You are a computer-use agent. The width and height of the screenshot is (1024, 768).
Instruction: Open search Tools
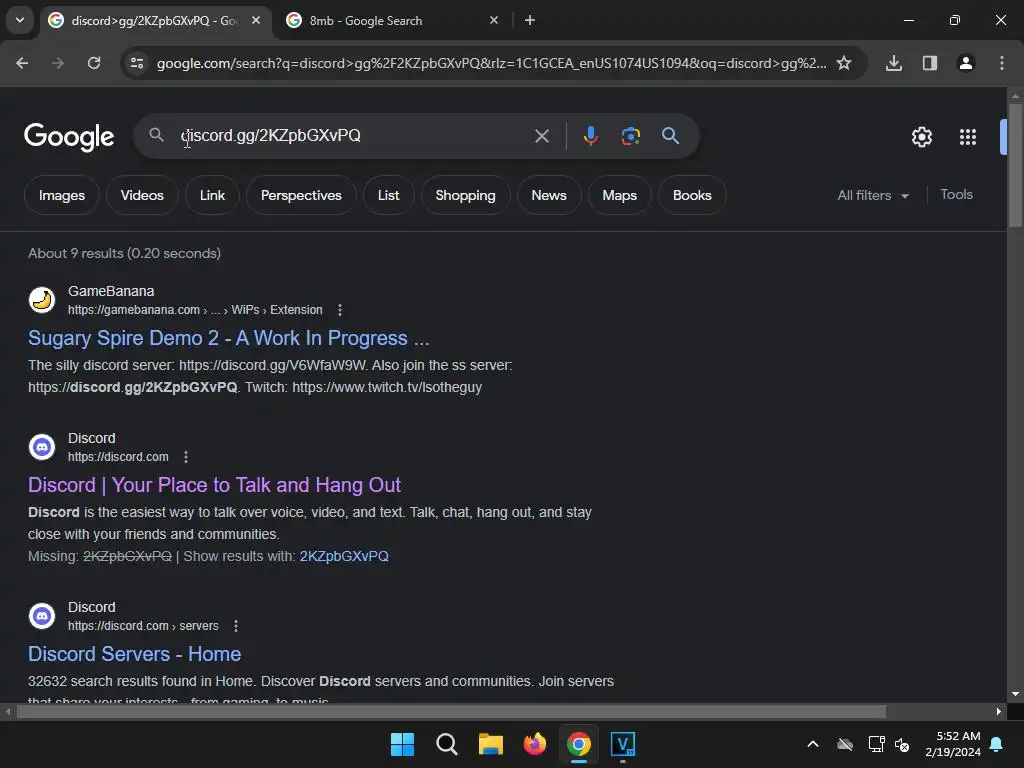[x=956, y=195]
